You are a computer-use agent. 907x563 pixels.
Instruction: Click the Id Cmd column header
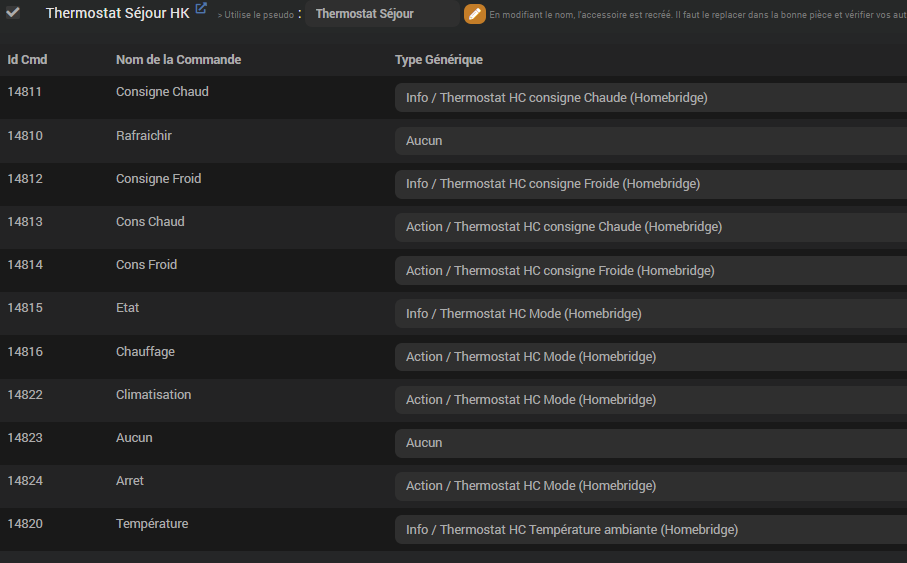[27, 60]
